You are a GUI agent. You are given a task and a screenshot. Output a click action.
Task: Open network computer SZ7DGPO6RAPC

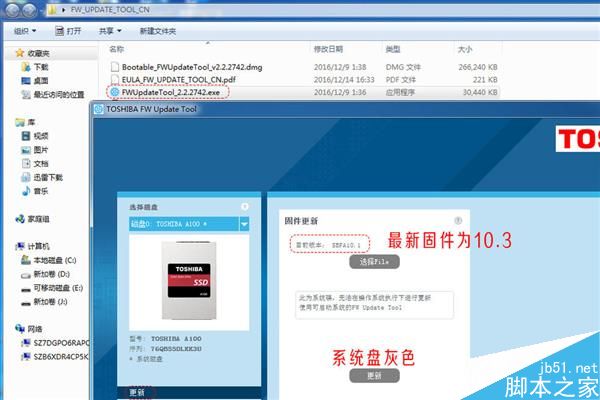pyautogui.click(x=55, y=343)
